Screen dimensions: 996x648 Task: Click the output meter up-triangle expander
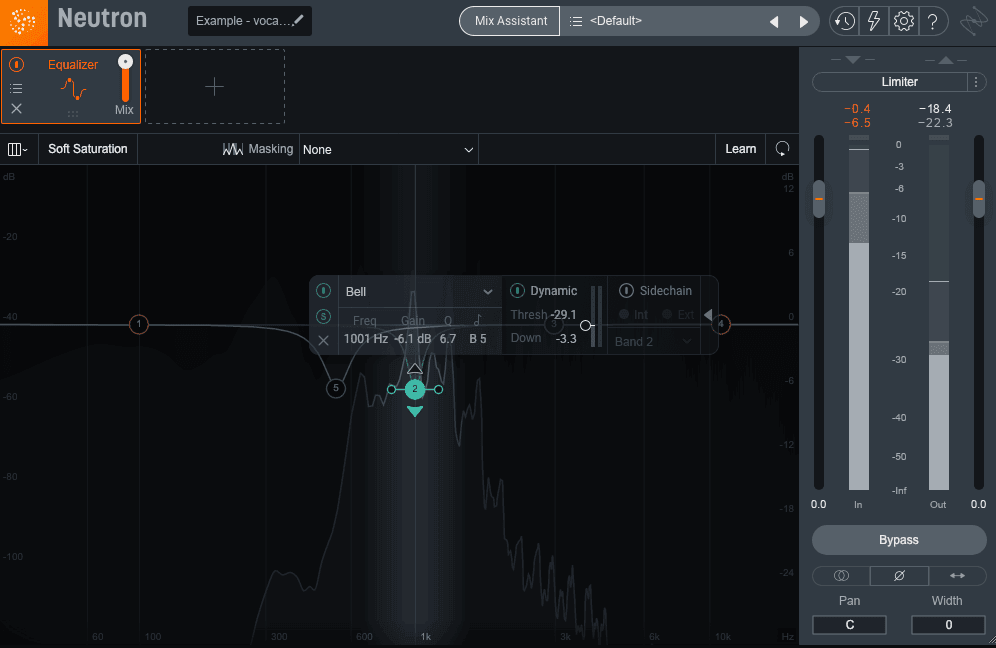[x=946, y=60]
